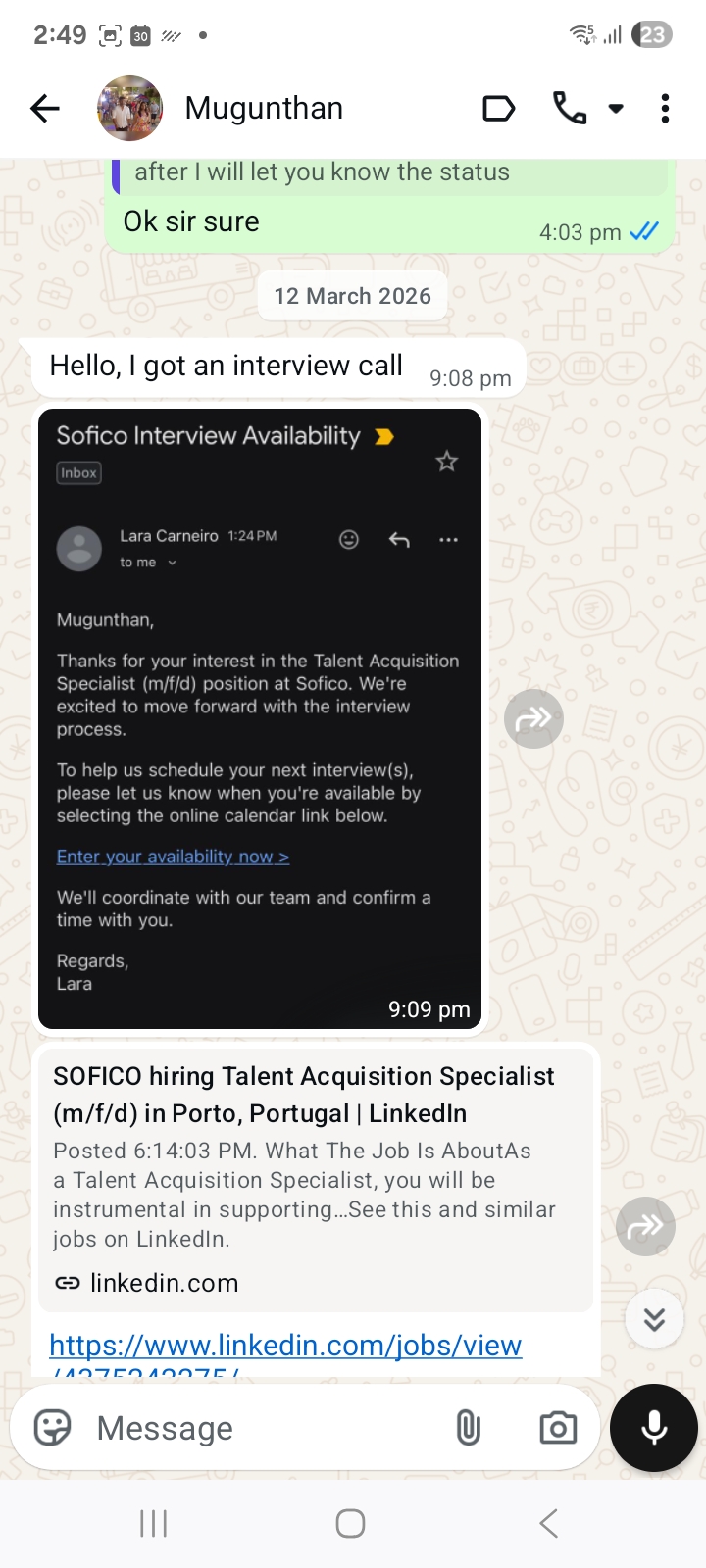Record a voice message with the microphone
706x1568 pixels.
[654, 1428]
